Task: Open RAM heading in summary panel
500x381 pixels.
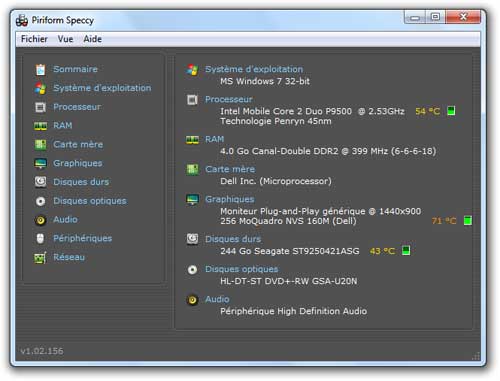Action: (x=214, y=139)
